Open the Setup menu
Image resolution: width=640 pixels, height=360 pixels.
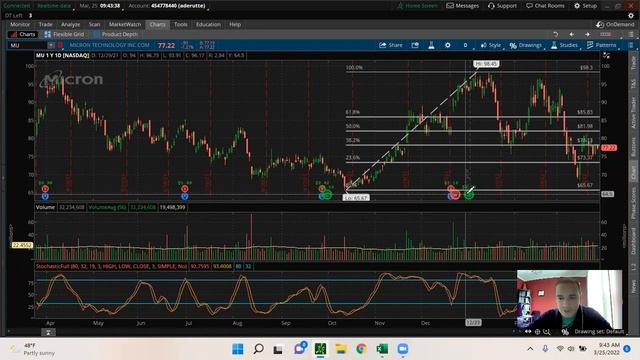[x=585, y=6]
